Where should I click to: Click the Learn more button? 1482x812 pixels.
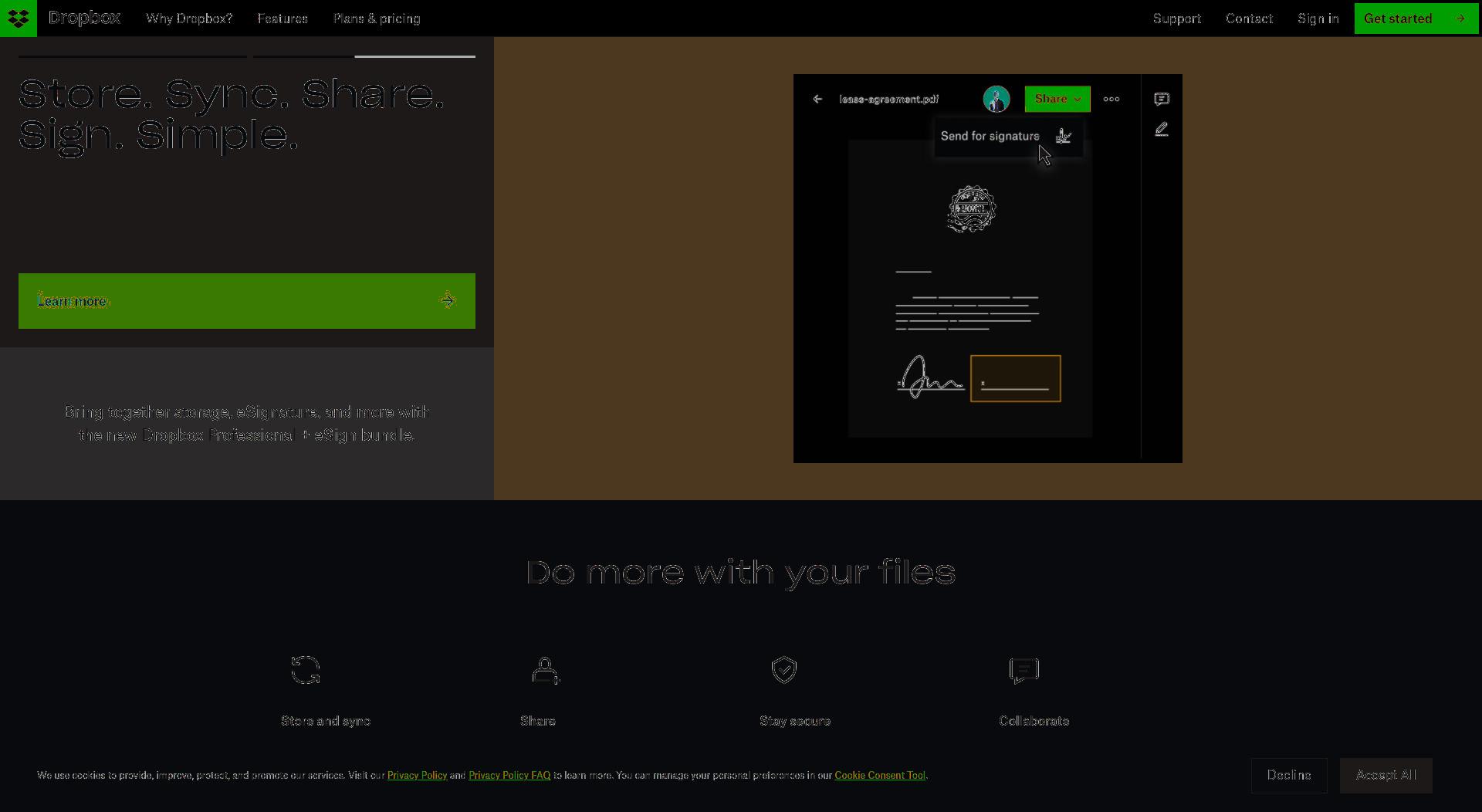247,301
